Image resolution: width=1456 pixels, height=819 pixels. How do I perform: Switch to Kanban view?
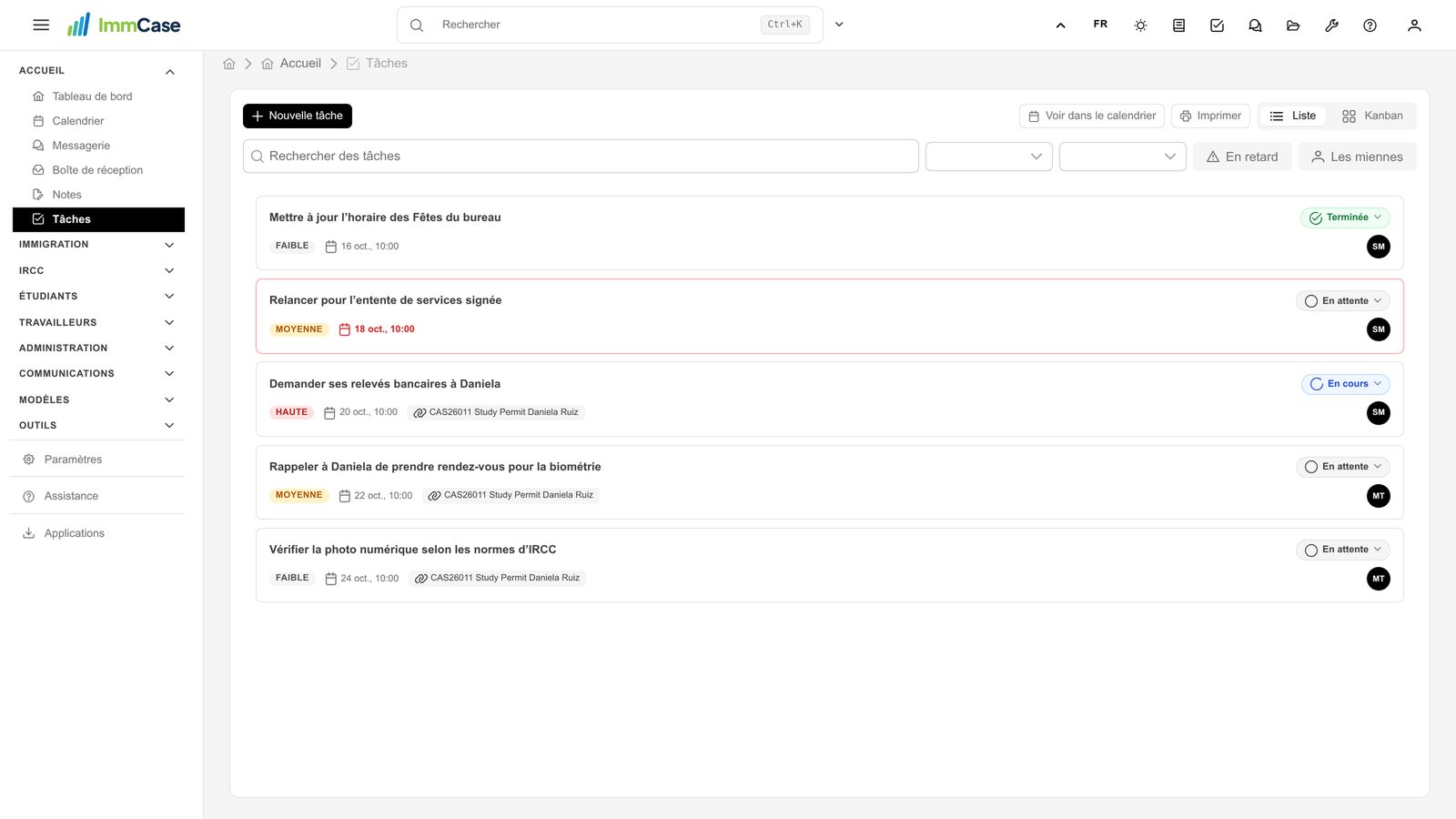pyautogui.click(x=1372, y=116)
